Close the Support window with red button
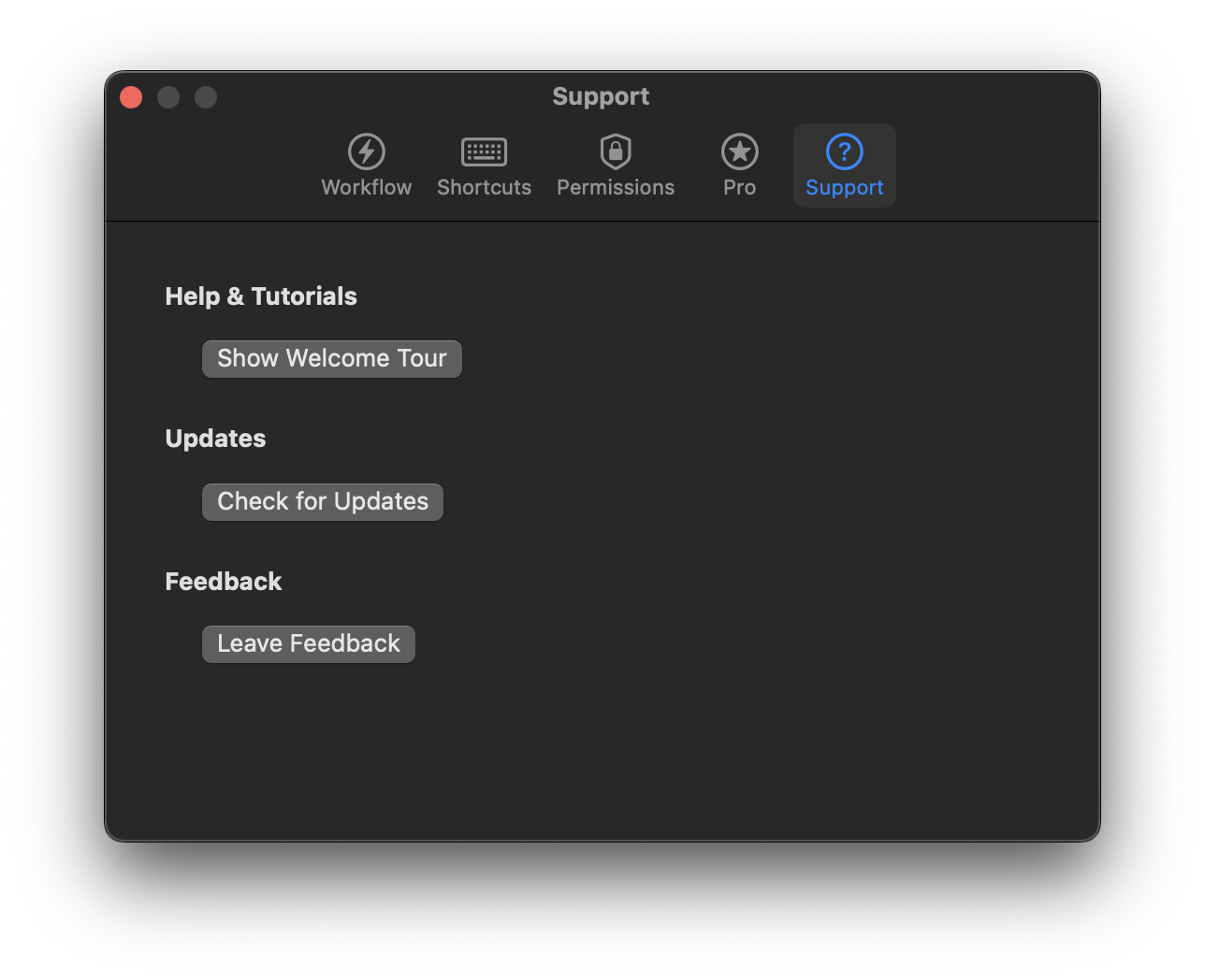 coord(131,97)
